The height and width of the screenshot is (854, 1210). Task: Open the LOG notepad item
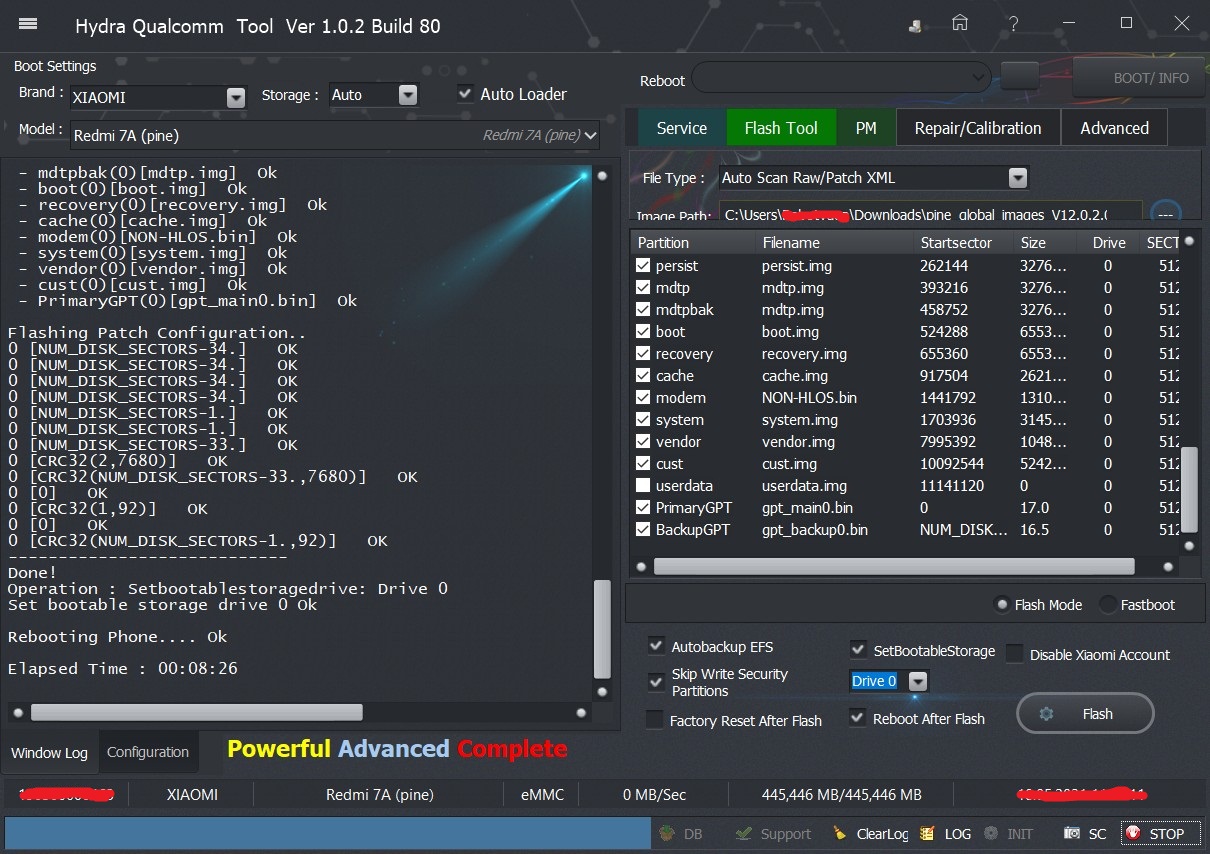(946, 833)
